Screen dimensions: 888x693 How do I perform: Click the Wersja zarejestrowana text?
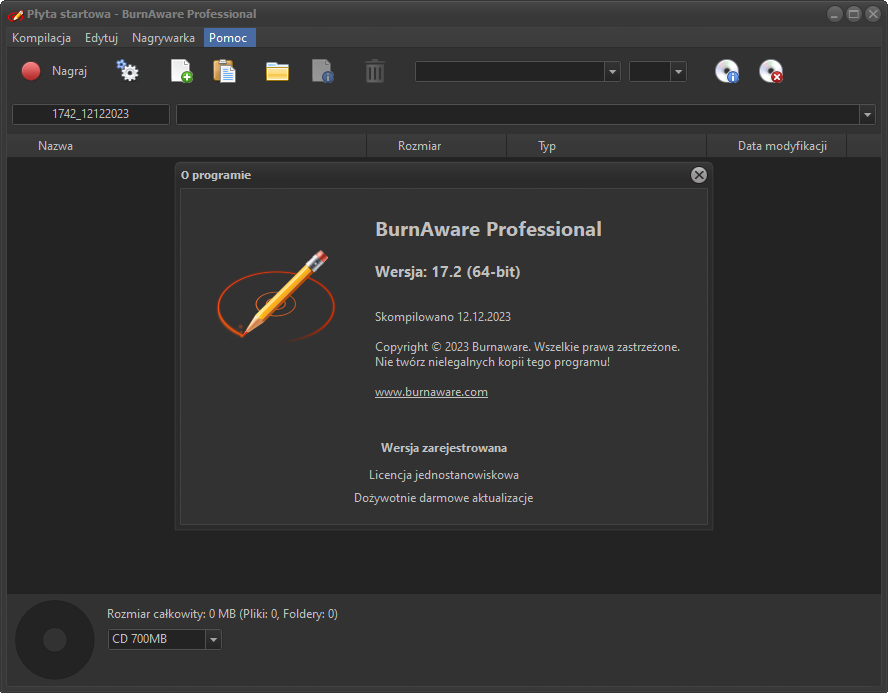point(444,448)
